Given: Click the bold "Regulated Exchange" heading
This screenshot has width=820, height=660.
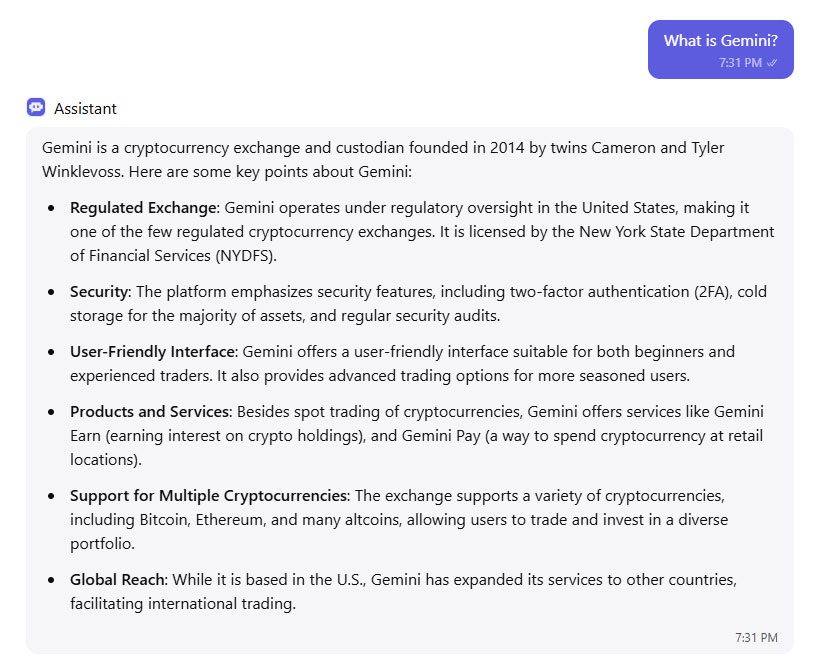Looking at the screenshot, I should 143,208.
